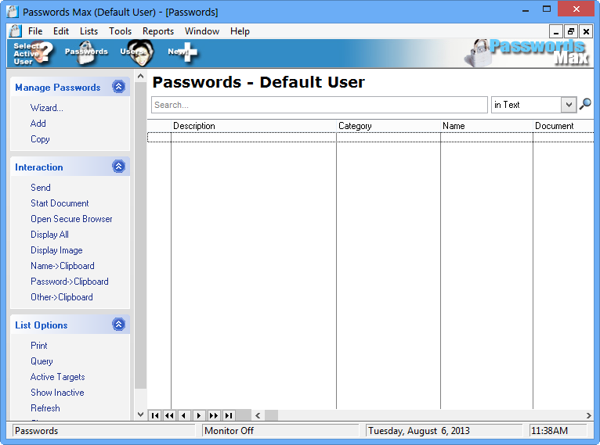Screen dimensions: 600x445
Task: Open the Users toolbar icon
Action: click(135, 52)
